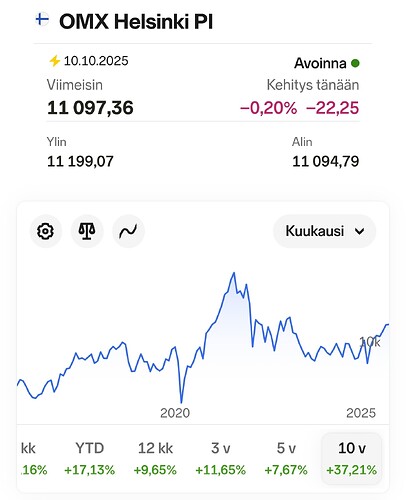
Task: Click the 10k chart price label
Action: pyautogui.click(x=370, y=342)
